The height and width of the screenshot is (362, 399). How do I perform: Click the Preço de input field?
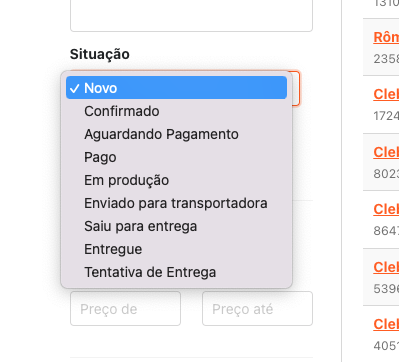tap(125, 309)
